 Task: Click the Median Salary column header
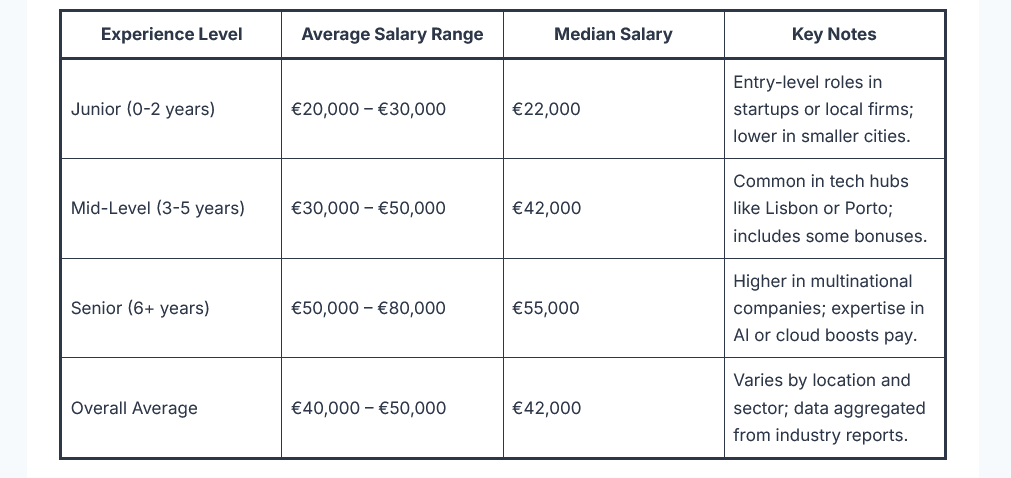coord(613,34)
